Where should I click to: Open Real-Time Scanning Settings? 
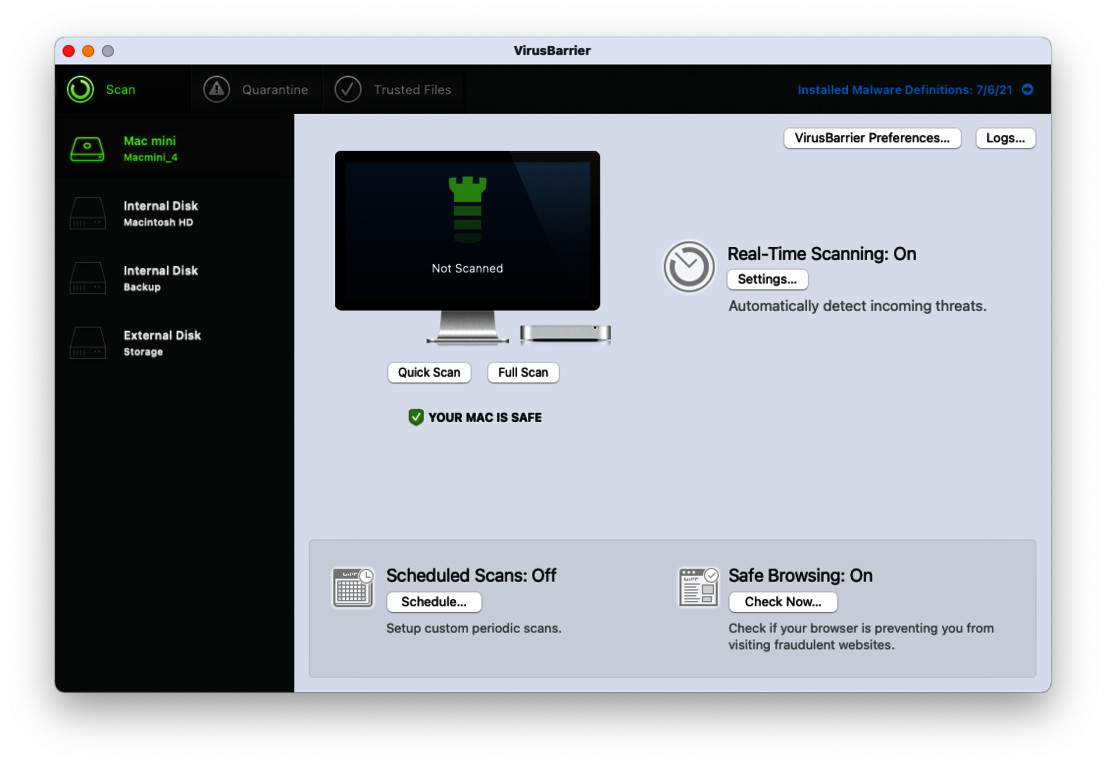767,279
